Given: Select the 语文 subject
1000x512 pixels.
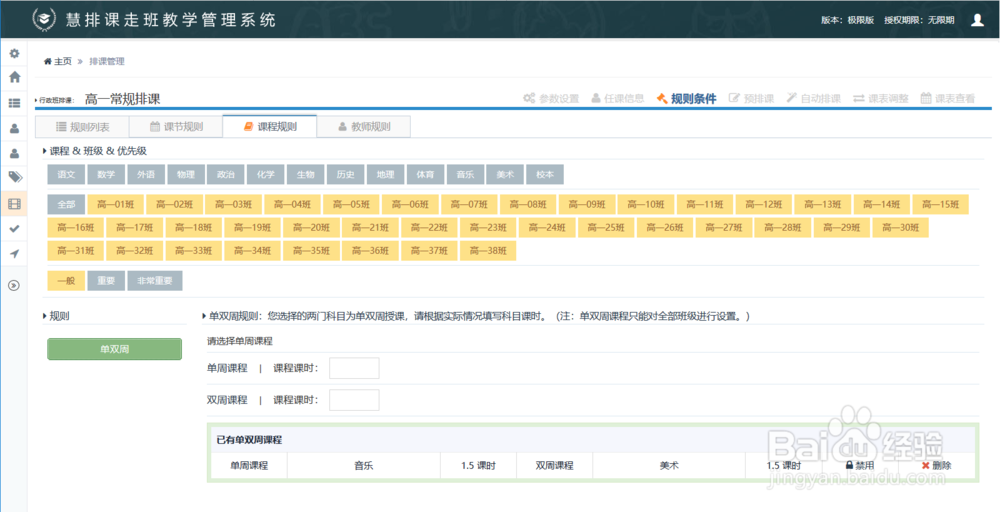Looking at the screenshot, I should click(66, 174).
